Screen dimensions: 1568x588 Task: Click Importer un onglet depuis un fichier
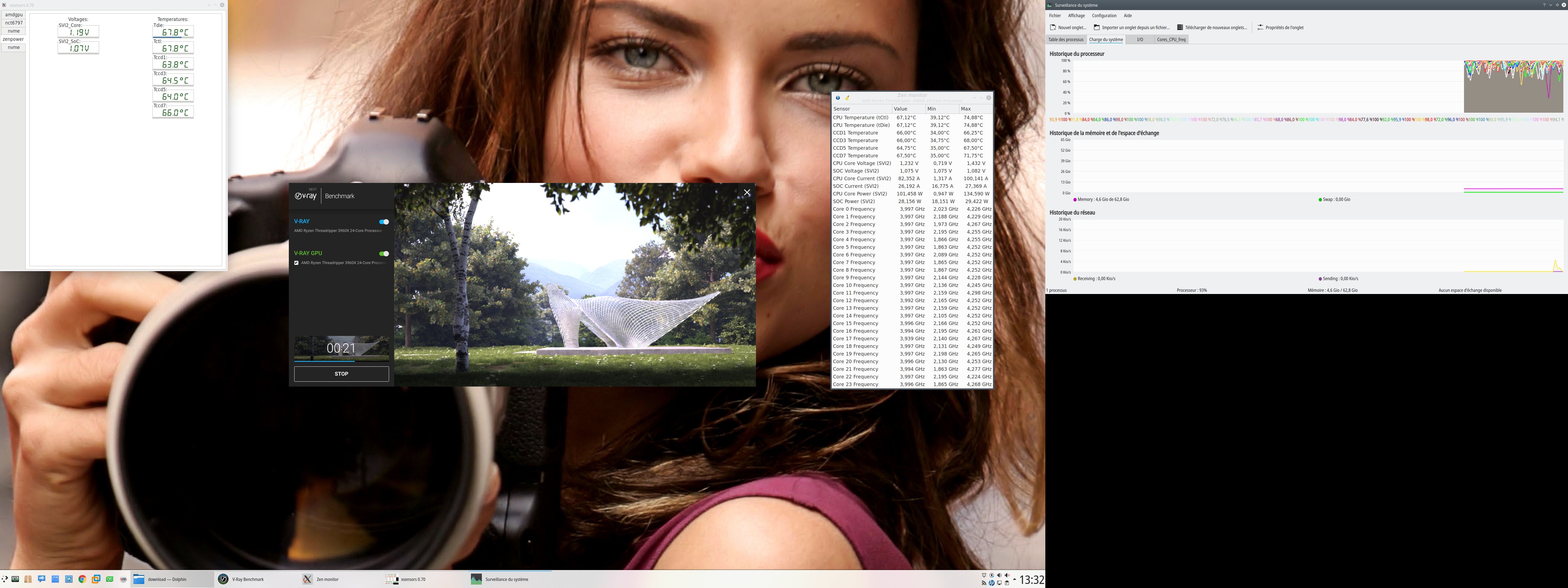click(x=1132, y=27)
